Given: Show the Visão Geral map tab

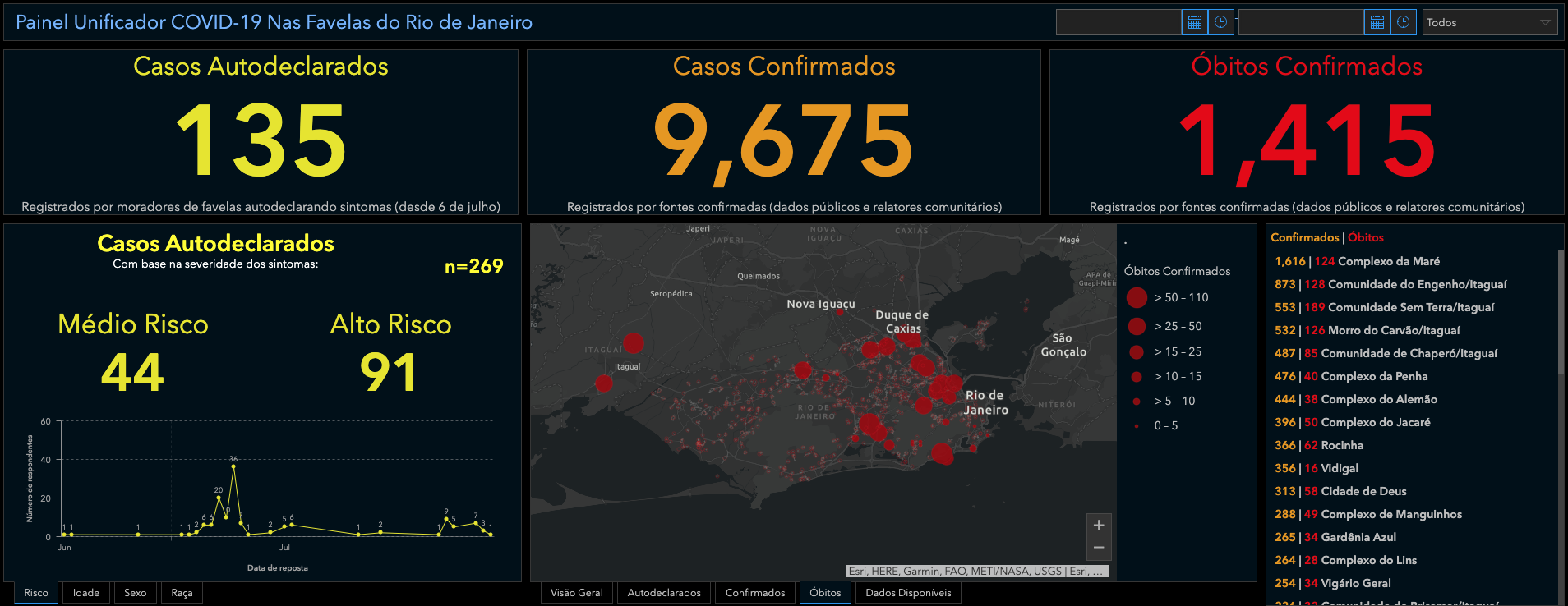Looking at the screenshot, I should coord(576,593).
